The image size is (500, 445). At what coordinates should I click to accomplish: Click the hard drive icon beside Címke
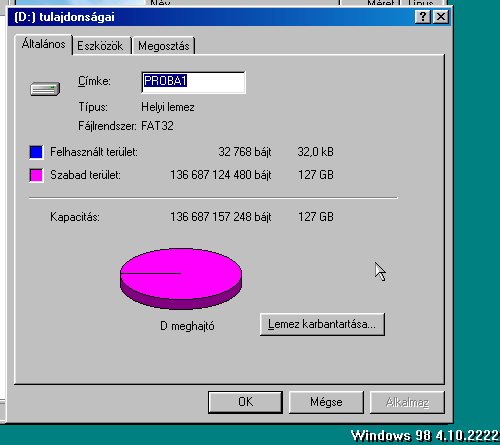(45, 89)
